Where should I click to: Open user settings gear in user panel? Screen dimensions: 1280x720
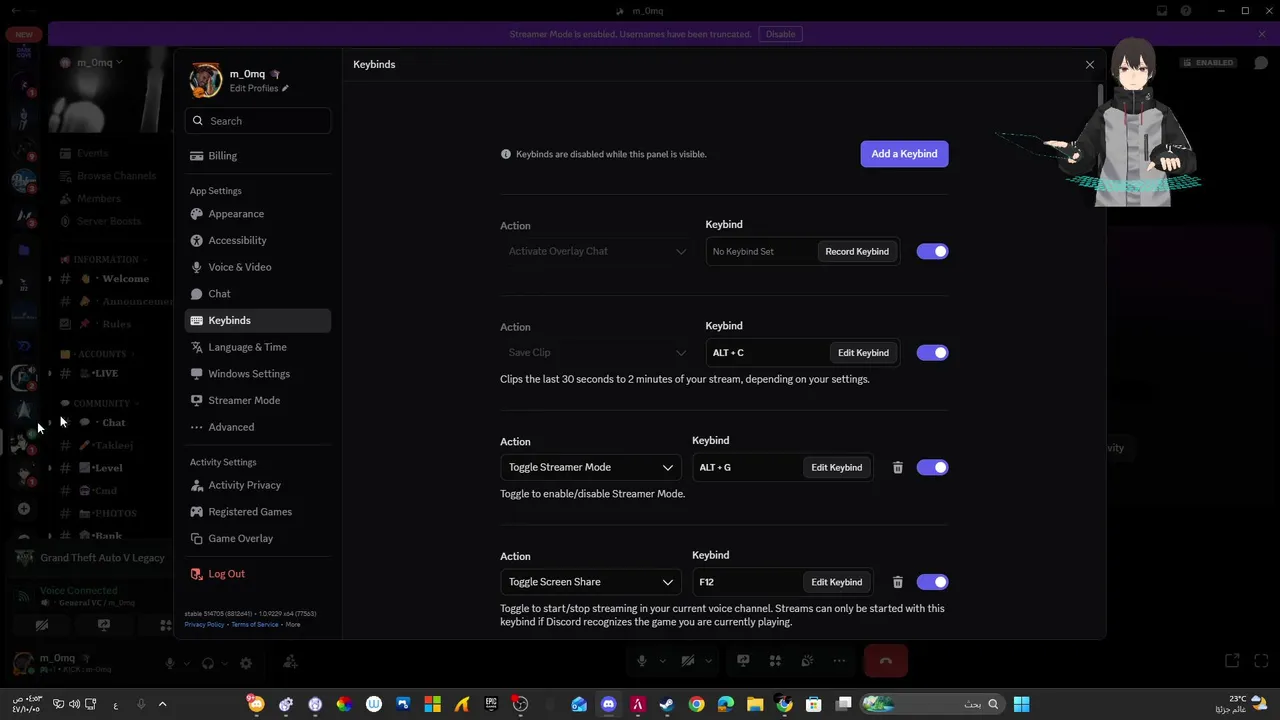pos(246,663)
